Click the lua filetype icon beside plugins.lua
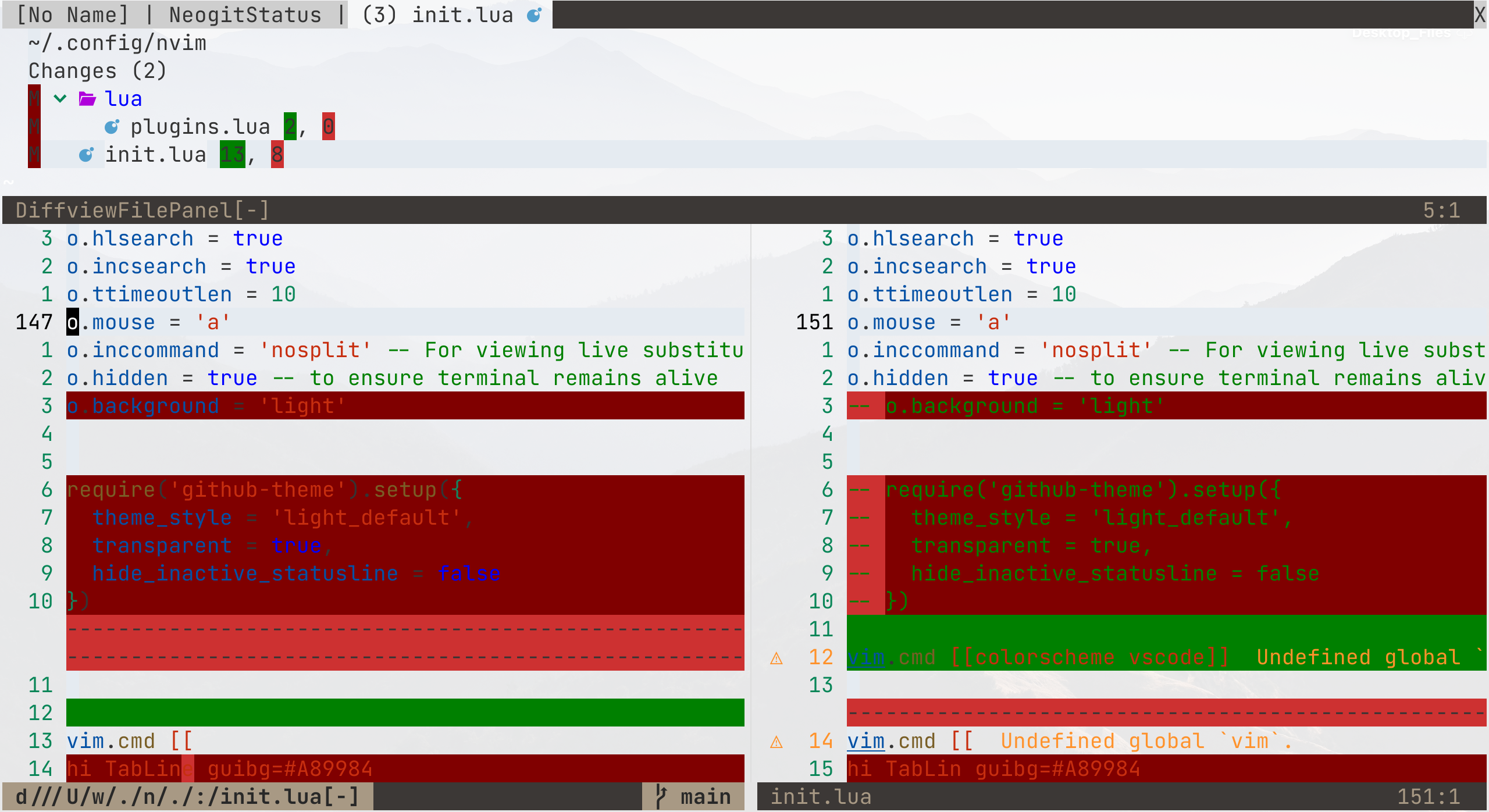 pos(112,126)
